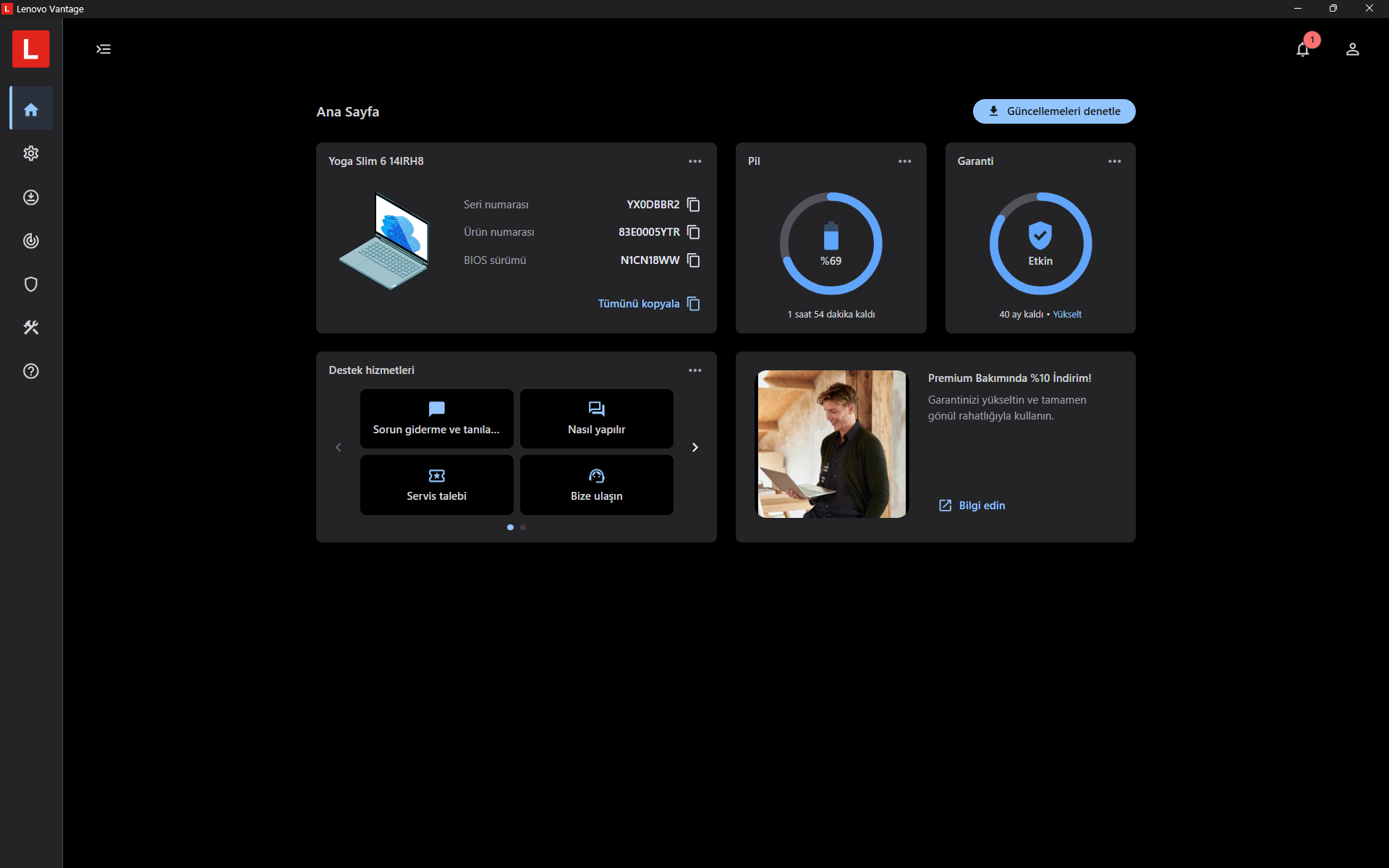
Task: Copy the Ürün numarası value
Action: [x=693, y=232]
